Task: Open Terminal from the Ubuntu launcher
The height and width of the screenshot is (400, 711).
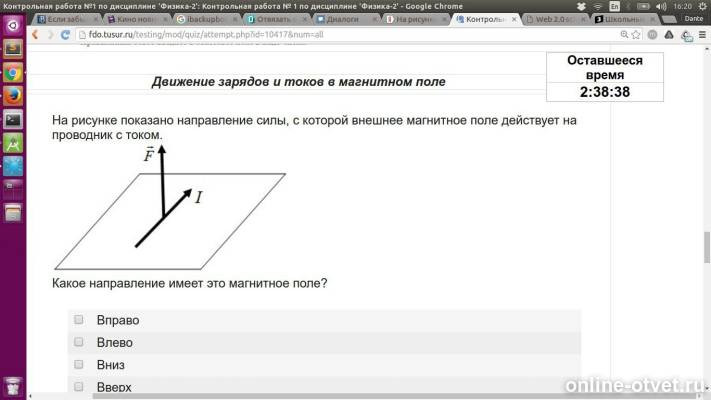Action: point(13,120)
